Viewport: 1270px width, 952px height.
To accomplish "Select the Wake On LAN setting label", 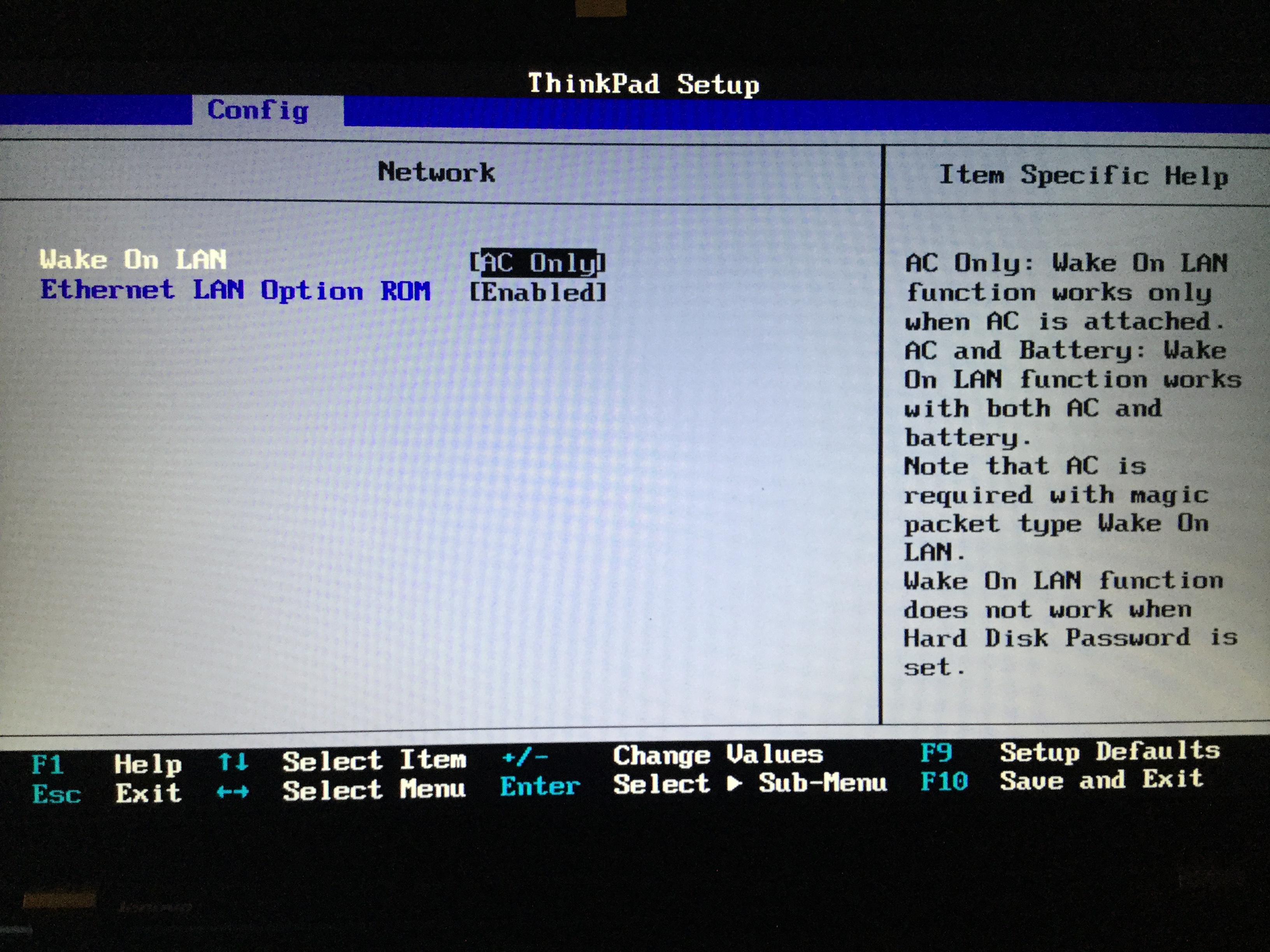I will tap(133, 260).
